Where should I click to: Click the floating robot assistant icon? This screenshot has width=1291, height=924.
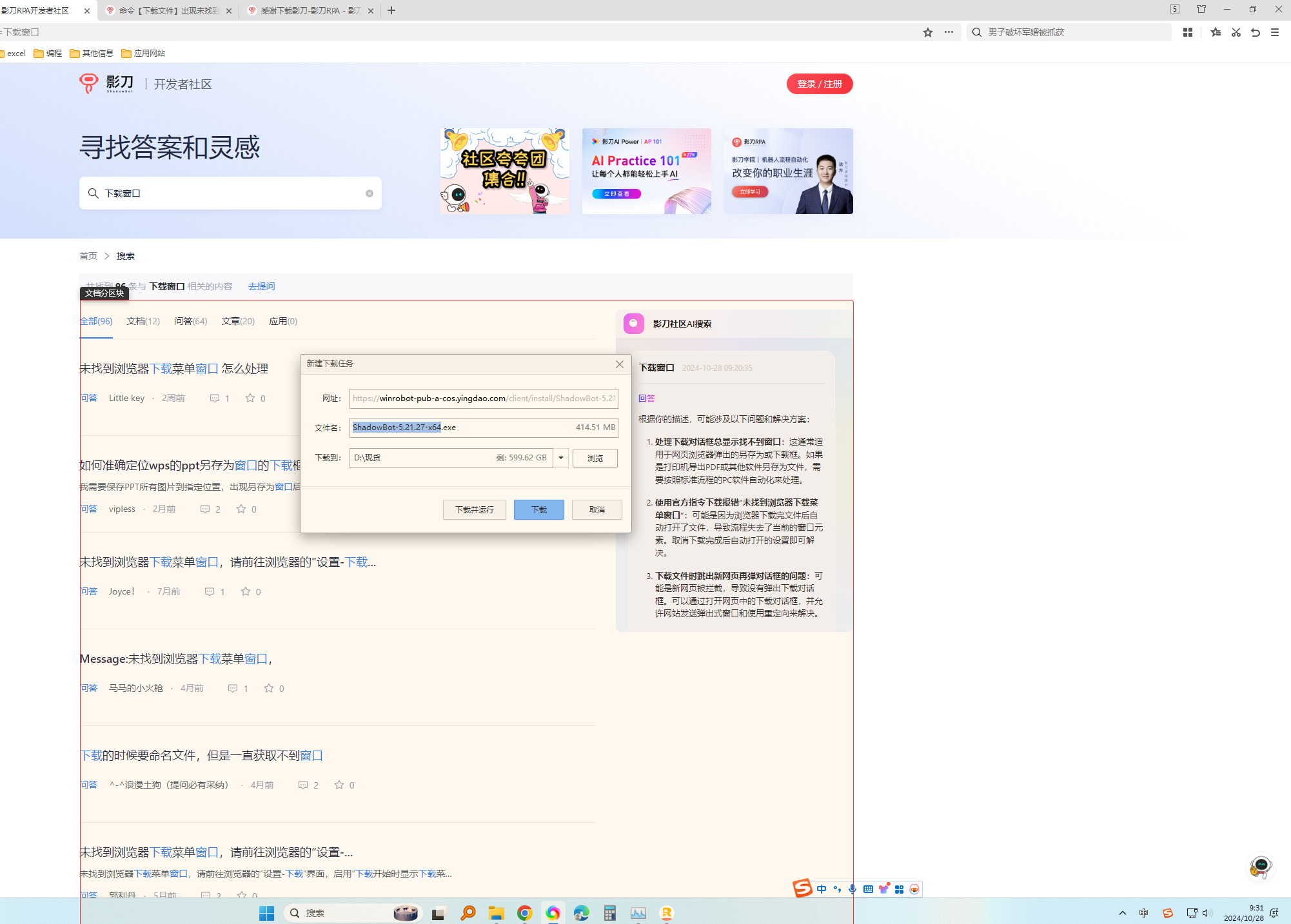pyautogui.click(x=1260, y=866)
